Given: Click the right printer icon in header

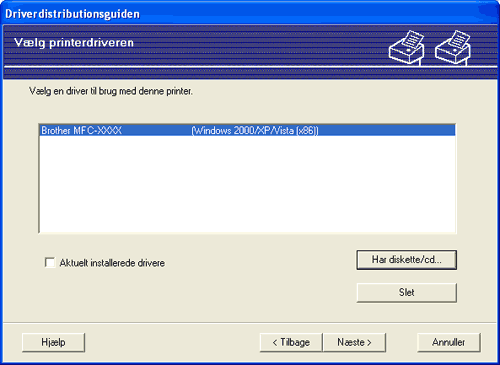Looking at the screenshot, I should click(453, 47).
